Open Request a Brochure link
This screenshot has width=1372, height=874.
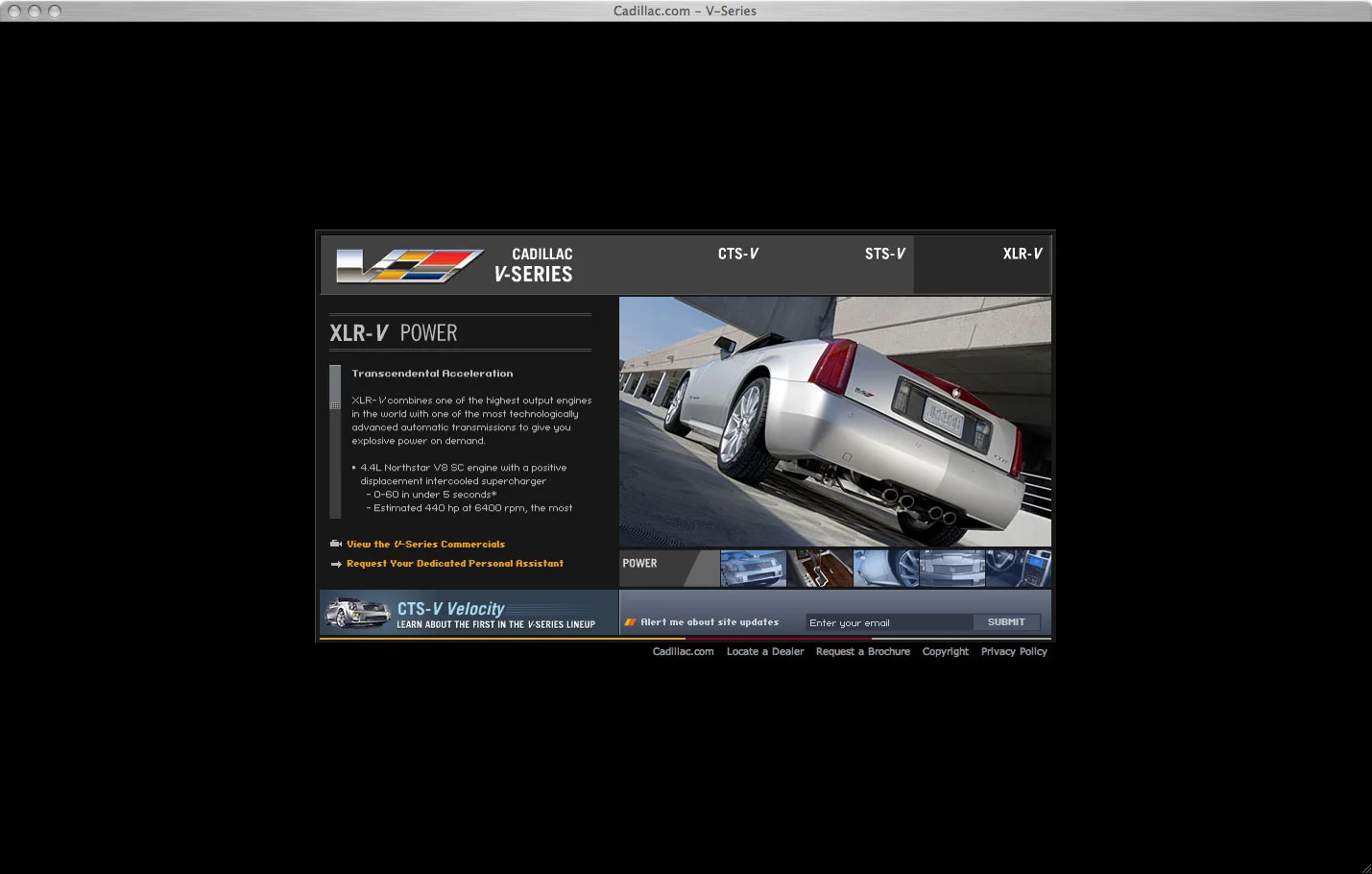(863, 651)
